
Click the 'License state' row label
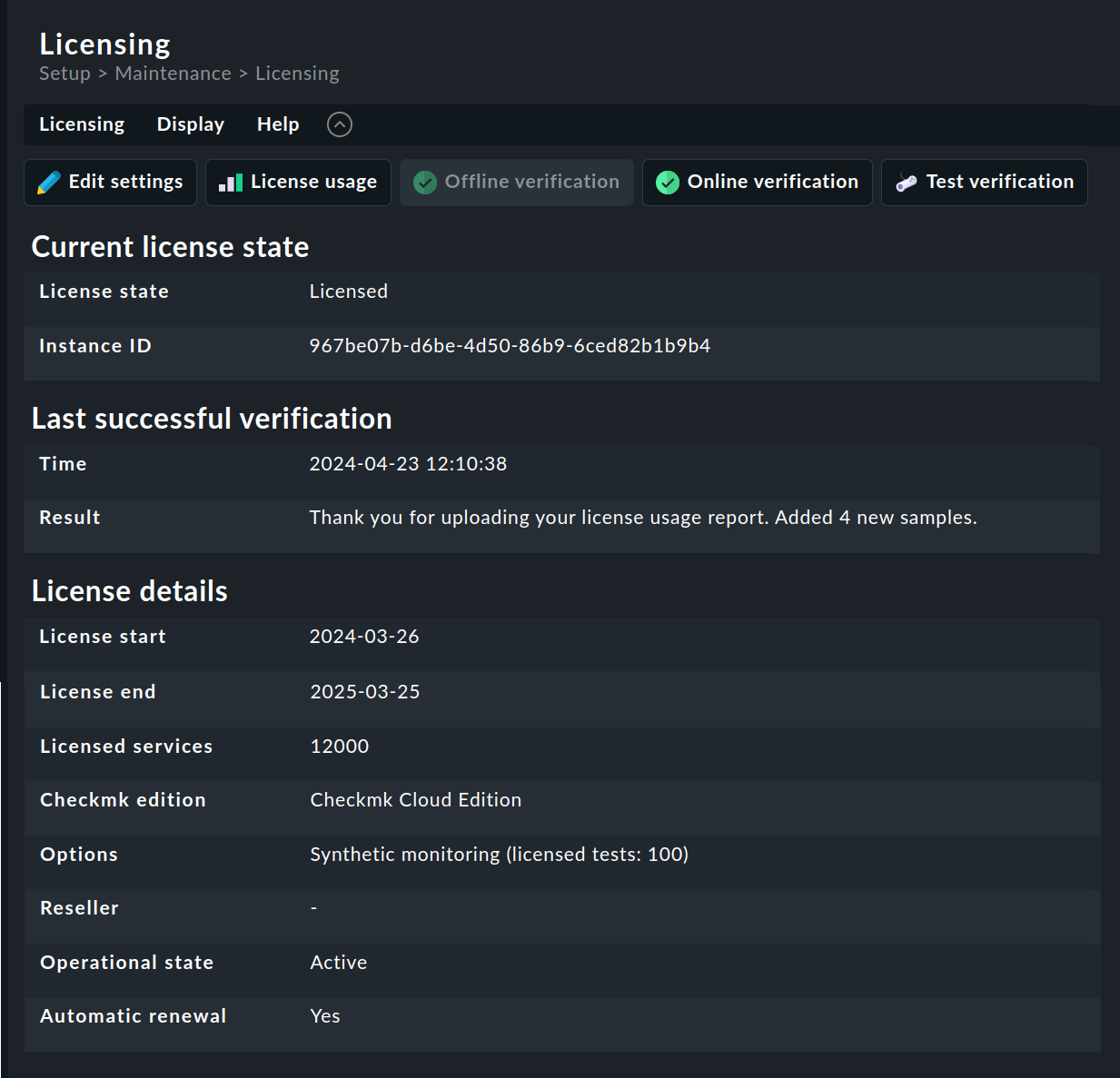coord(104,292)
